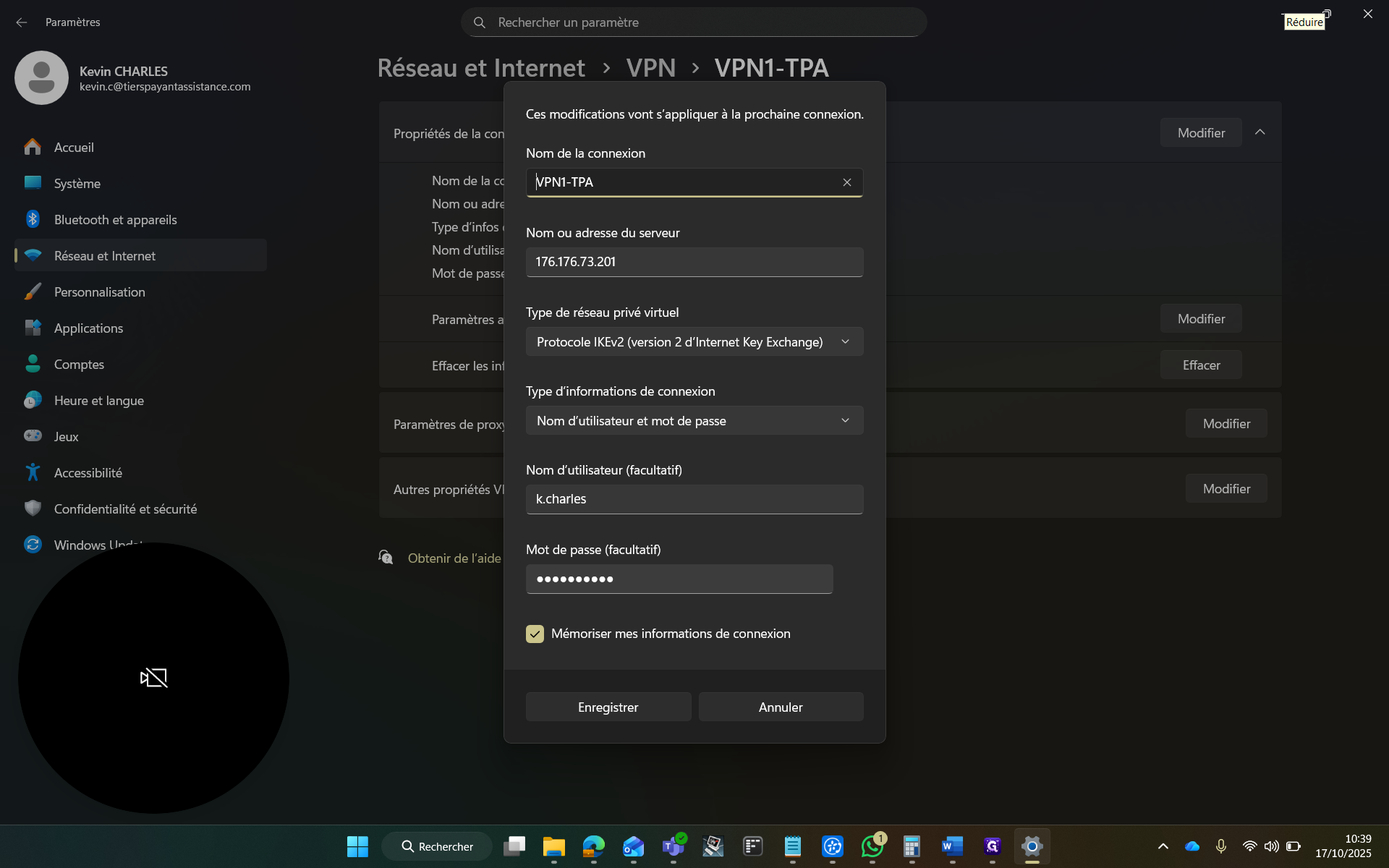
Task: Click the Enregistrer button
Action: coord(608,707)
